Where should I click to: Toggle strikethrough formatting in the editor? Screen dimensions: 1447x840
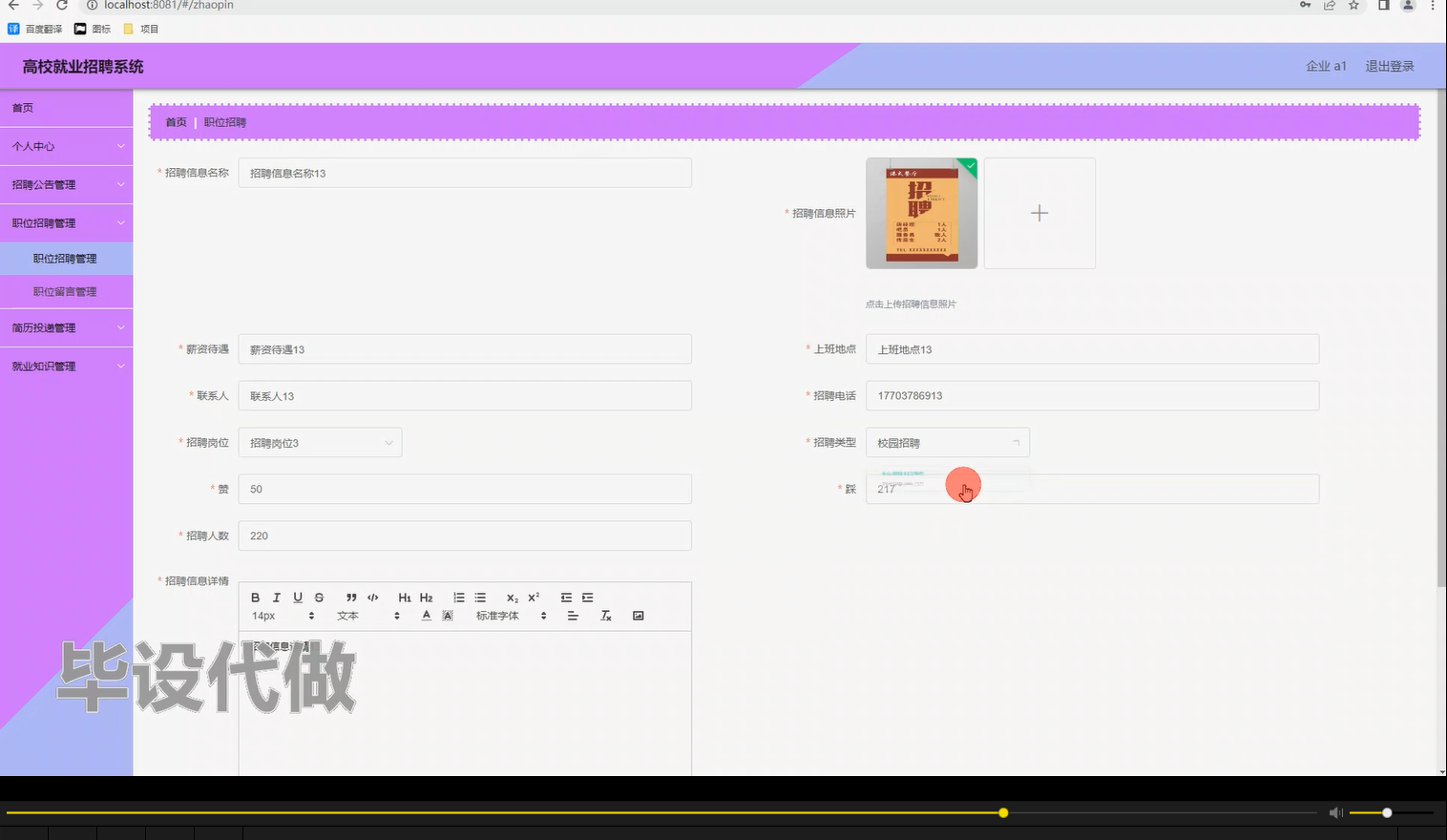click(318, 597)
